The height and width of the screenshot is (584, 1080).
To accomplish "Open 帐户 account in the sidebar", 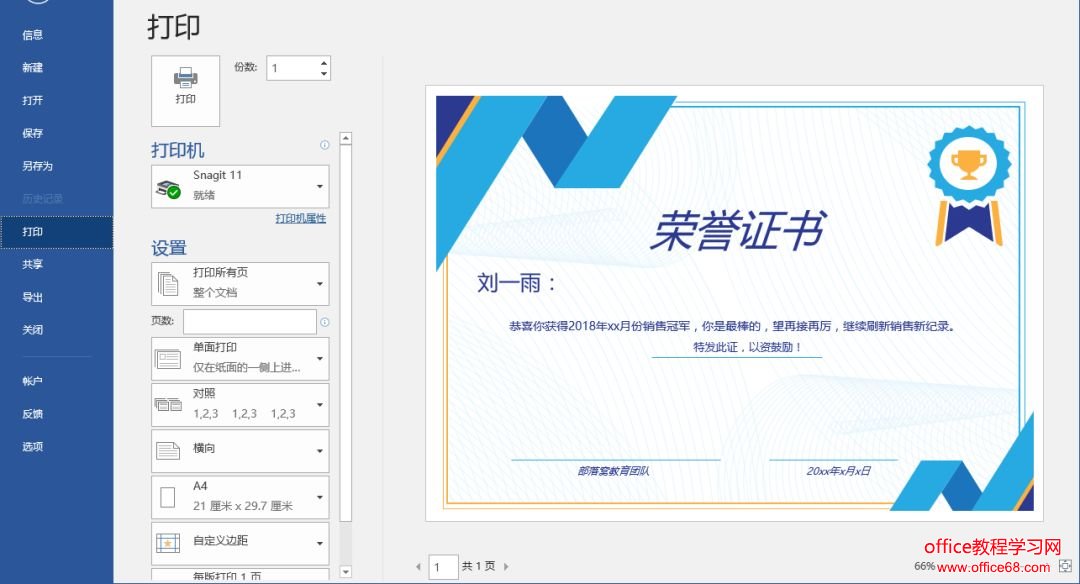I will [x=56, y=381].
